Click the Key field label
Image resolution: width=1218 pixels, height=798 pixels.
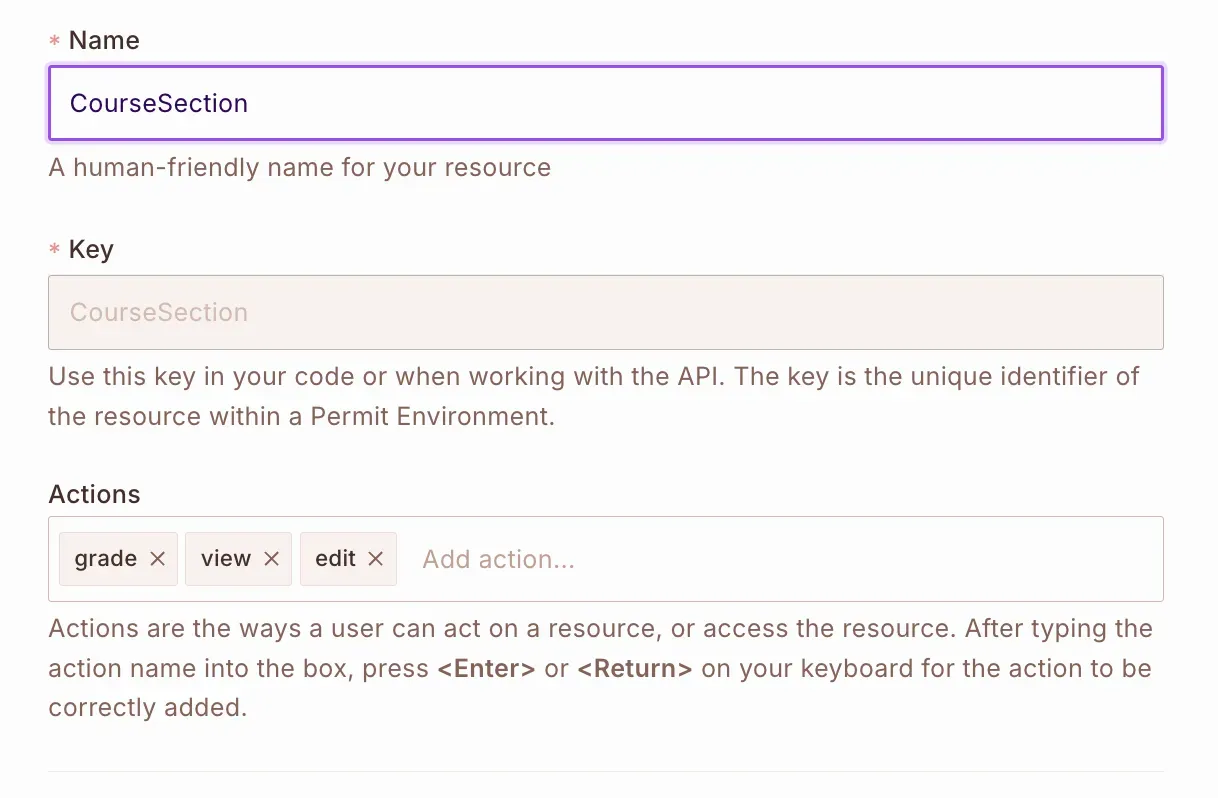[91, 250]
